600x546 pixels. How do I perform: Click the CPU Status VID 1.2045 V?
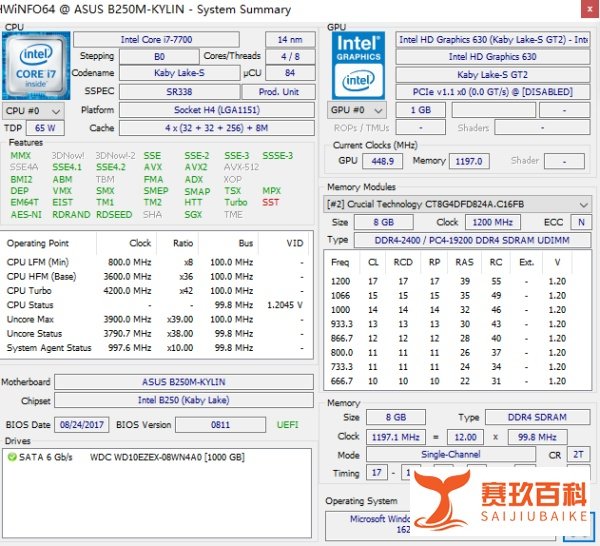(x=285, y=305)
